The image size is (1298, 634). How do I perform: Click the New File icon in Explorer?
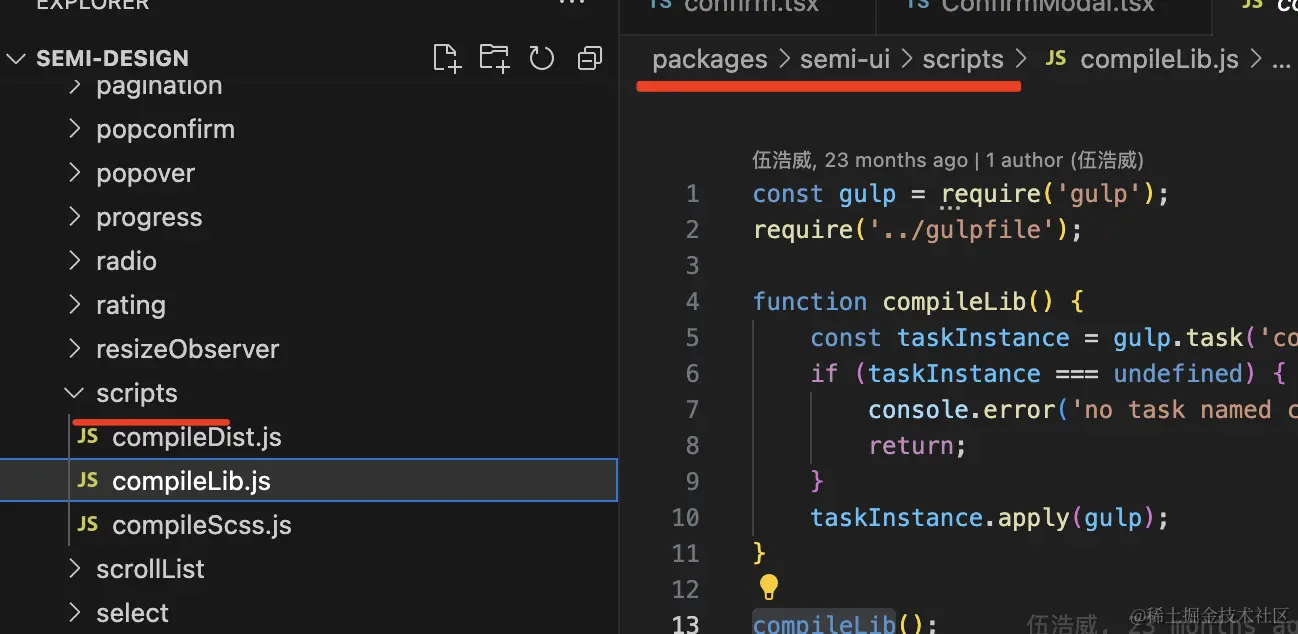pos(447,58)
